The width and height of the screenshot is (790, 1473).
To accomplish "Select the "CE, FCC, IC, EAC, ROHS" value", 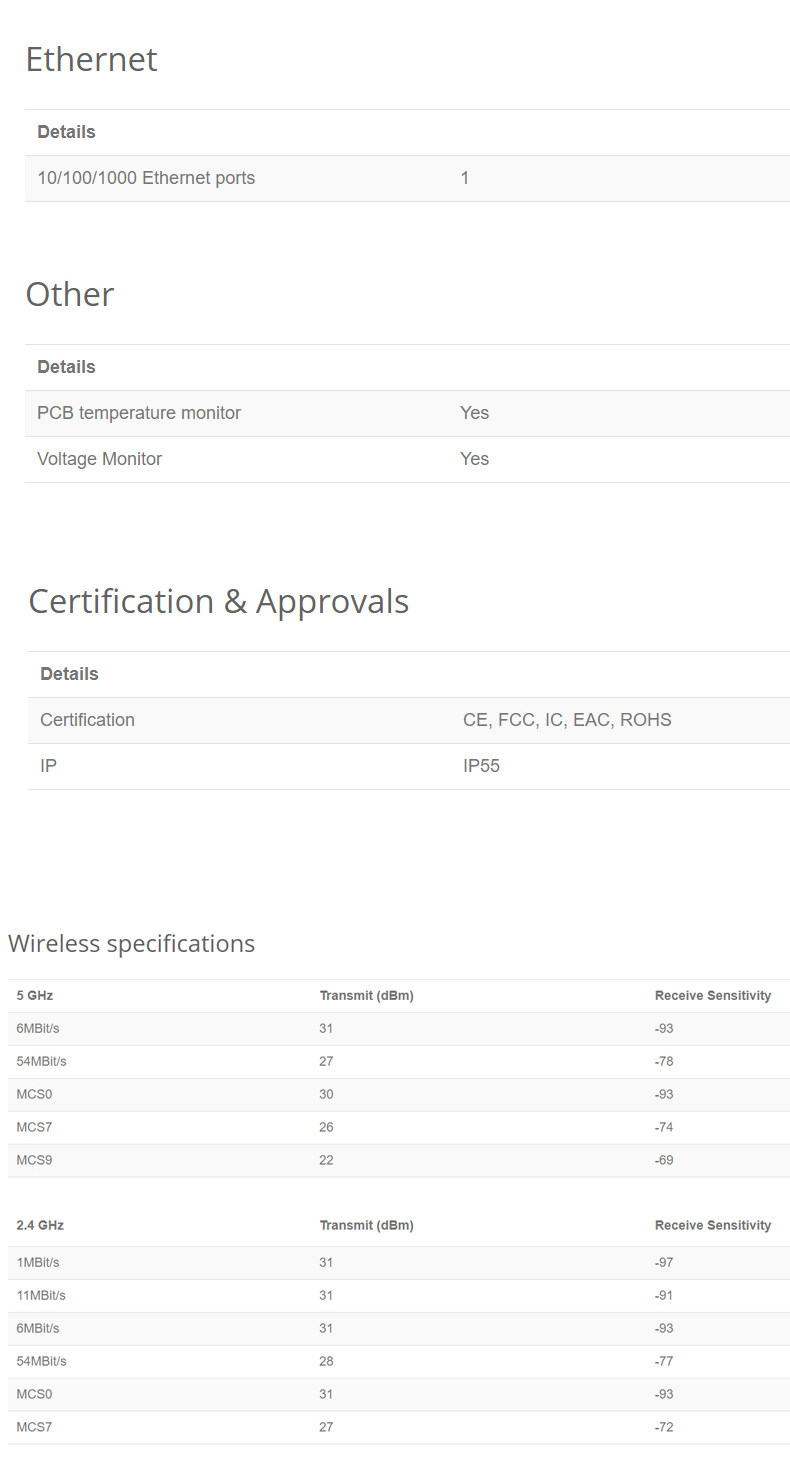I will click(567, 720).
